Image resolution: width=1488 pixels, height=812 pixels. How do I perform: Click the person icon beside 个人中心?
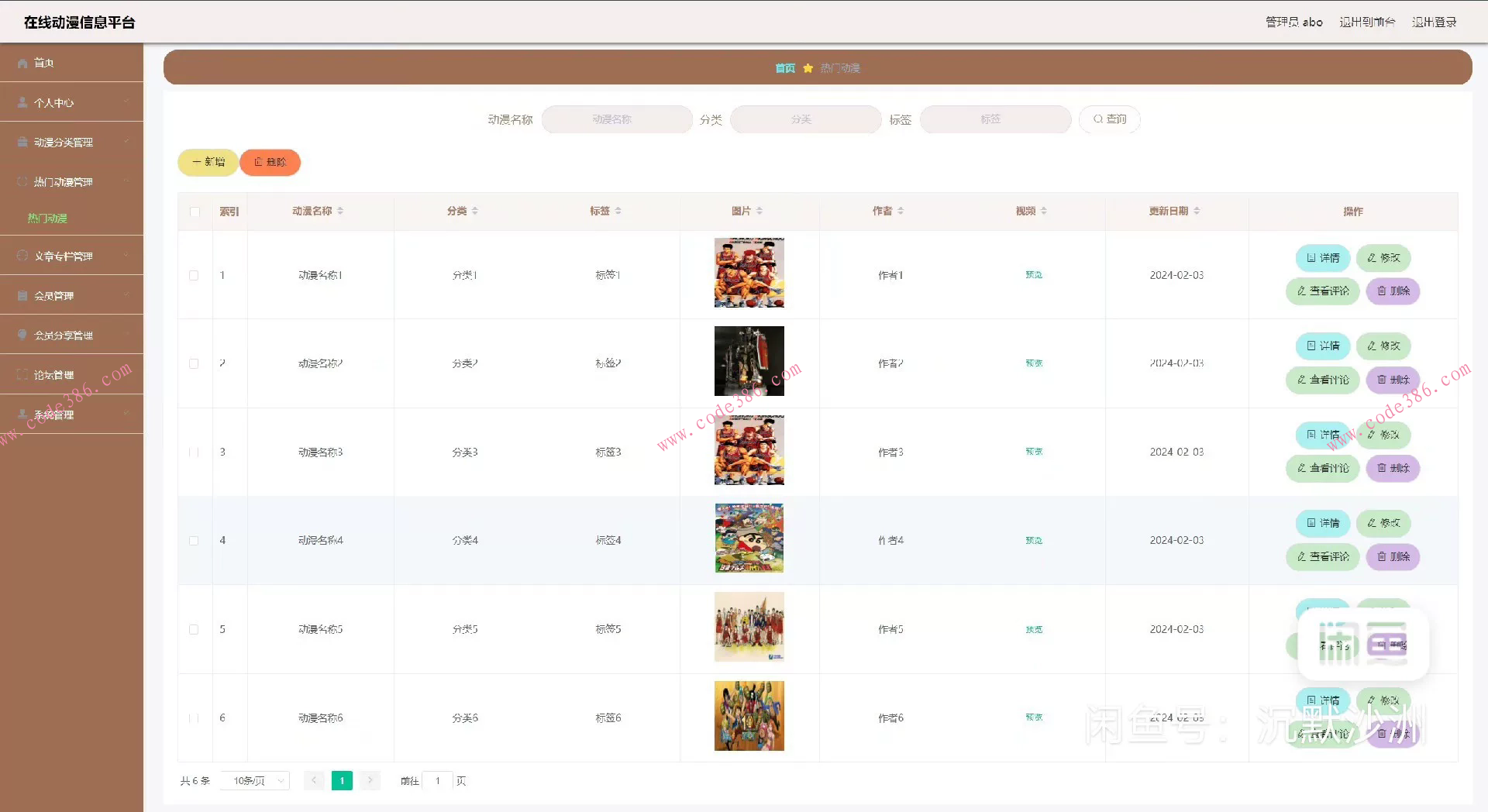tap(22, 102)
